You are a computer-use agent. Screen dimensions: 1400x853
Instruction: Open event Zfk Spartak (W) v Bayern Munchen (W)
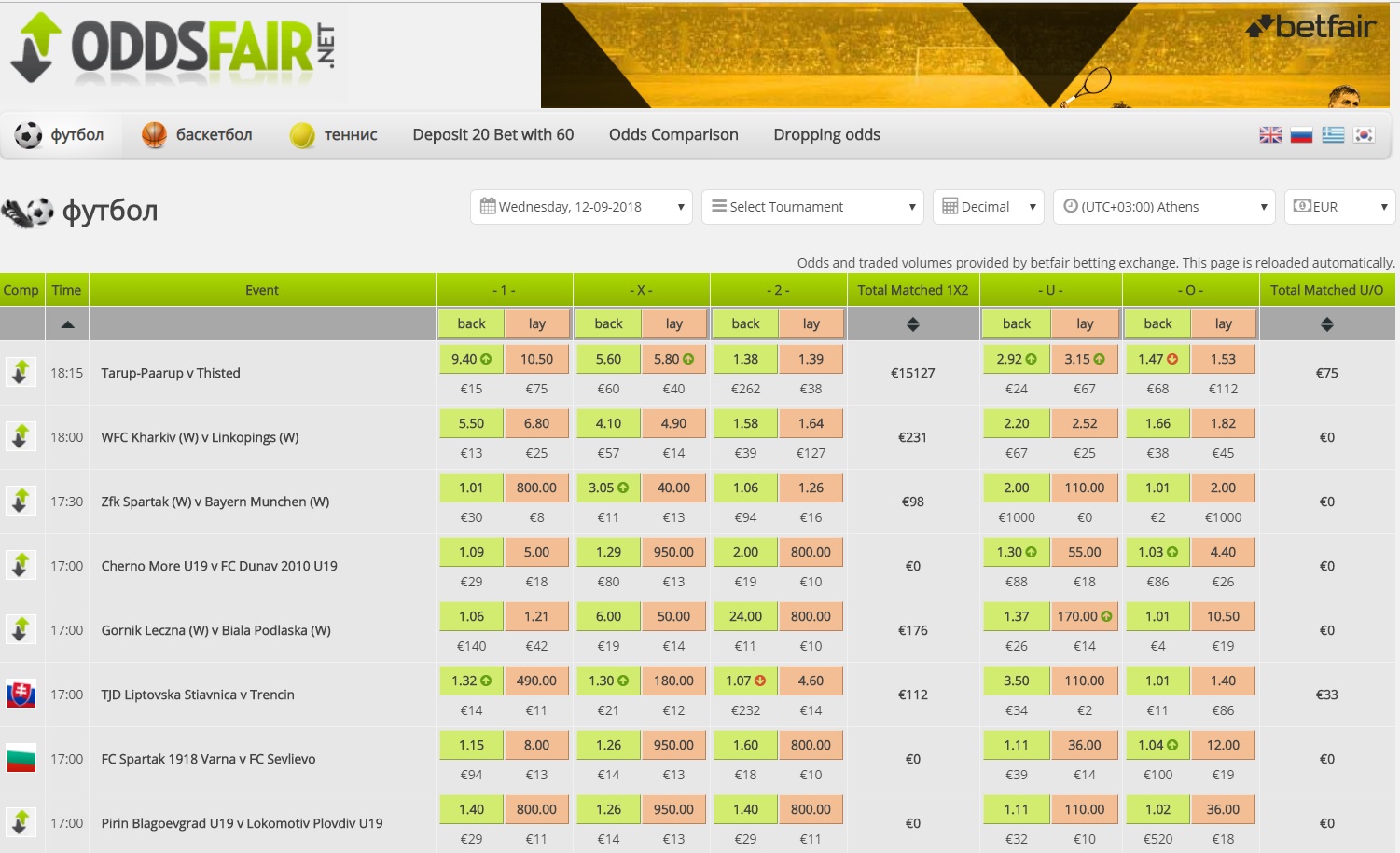215,502
